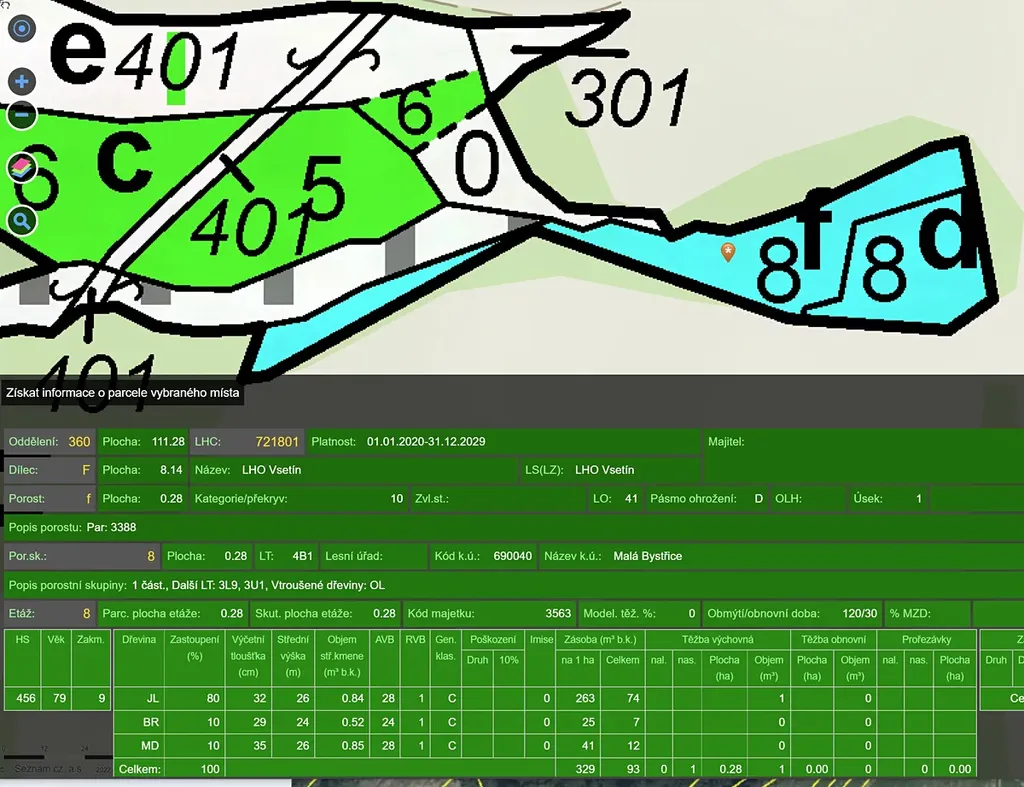Click the locate-me target icon
The width and height of the screenshot is (1024, 787).
(x=21, y=28)
